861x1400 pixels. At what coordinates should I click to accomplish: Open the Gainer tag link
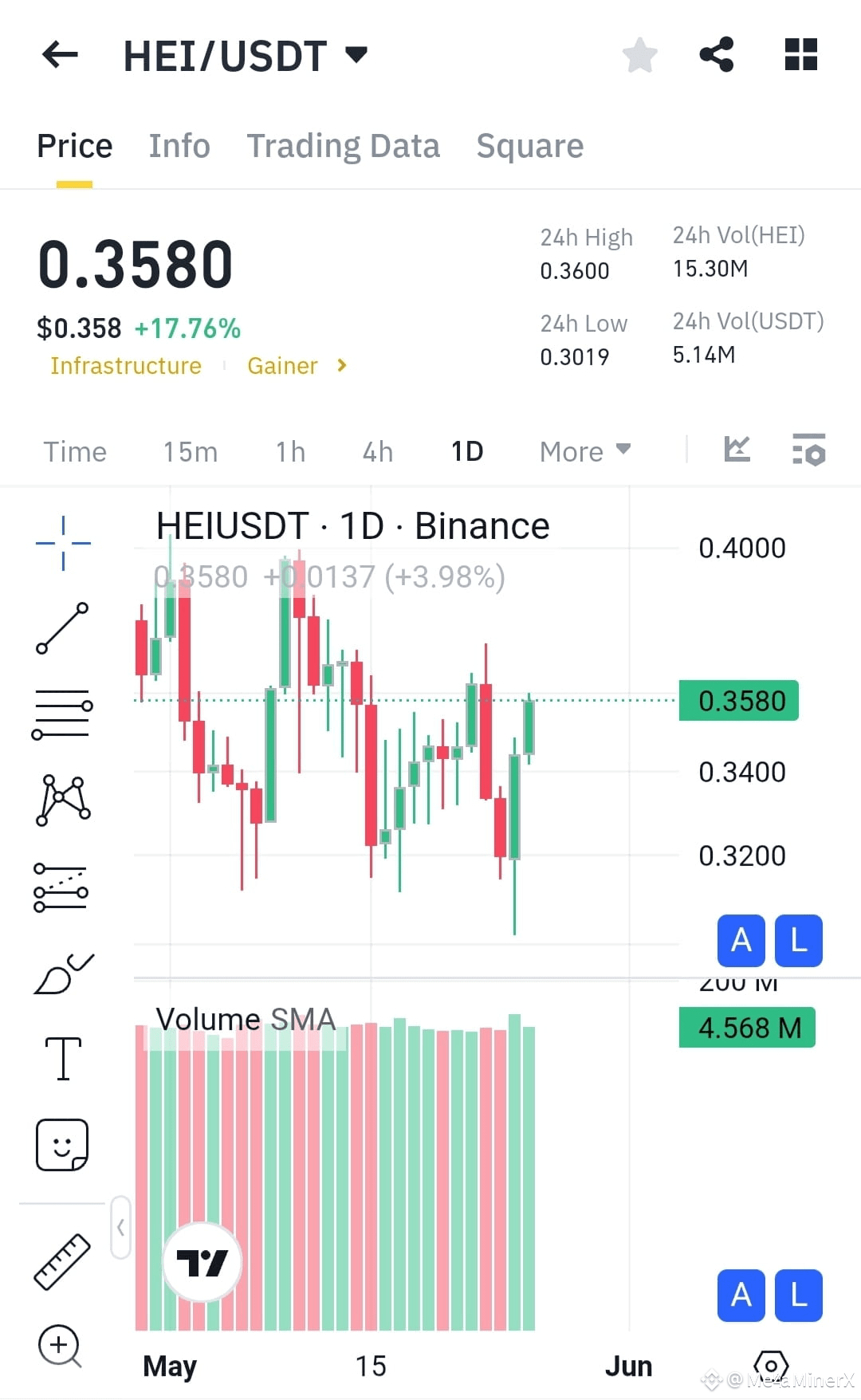(x=282, y=366)
